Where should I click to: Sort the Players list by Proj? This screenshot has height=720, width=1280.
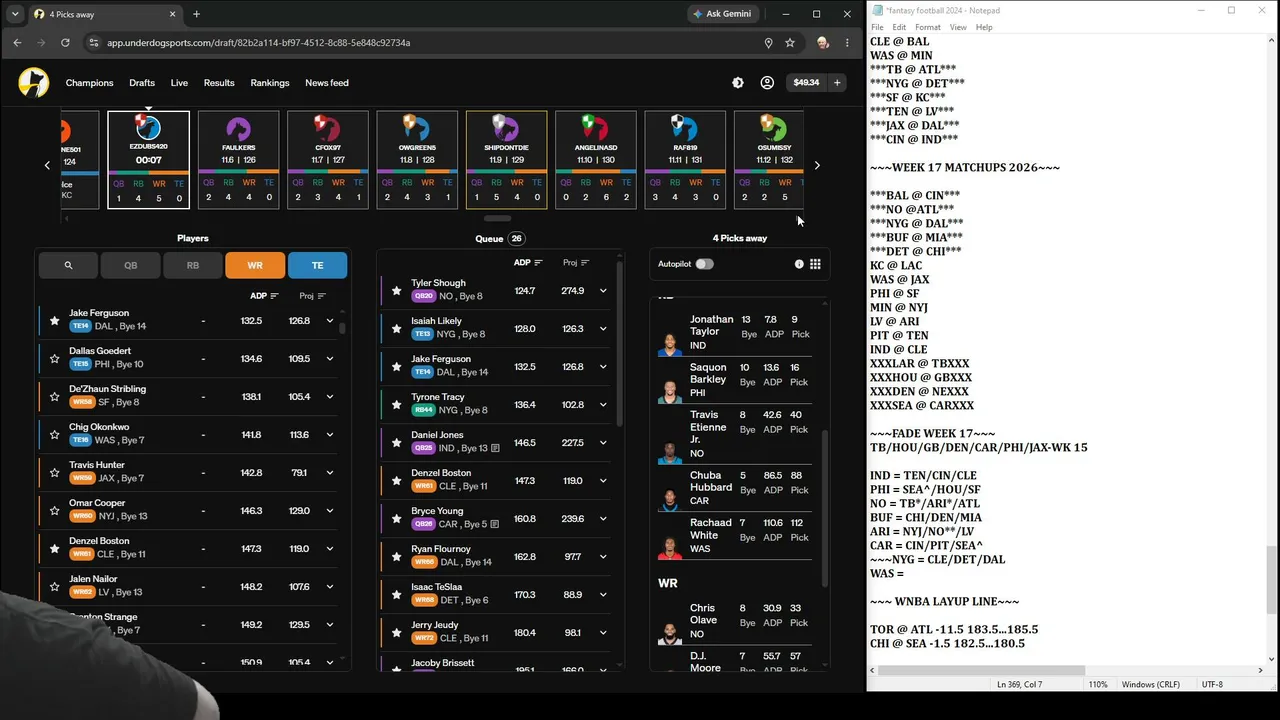pos(312,296)
